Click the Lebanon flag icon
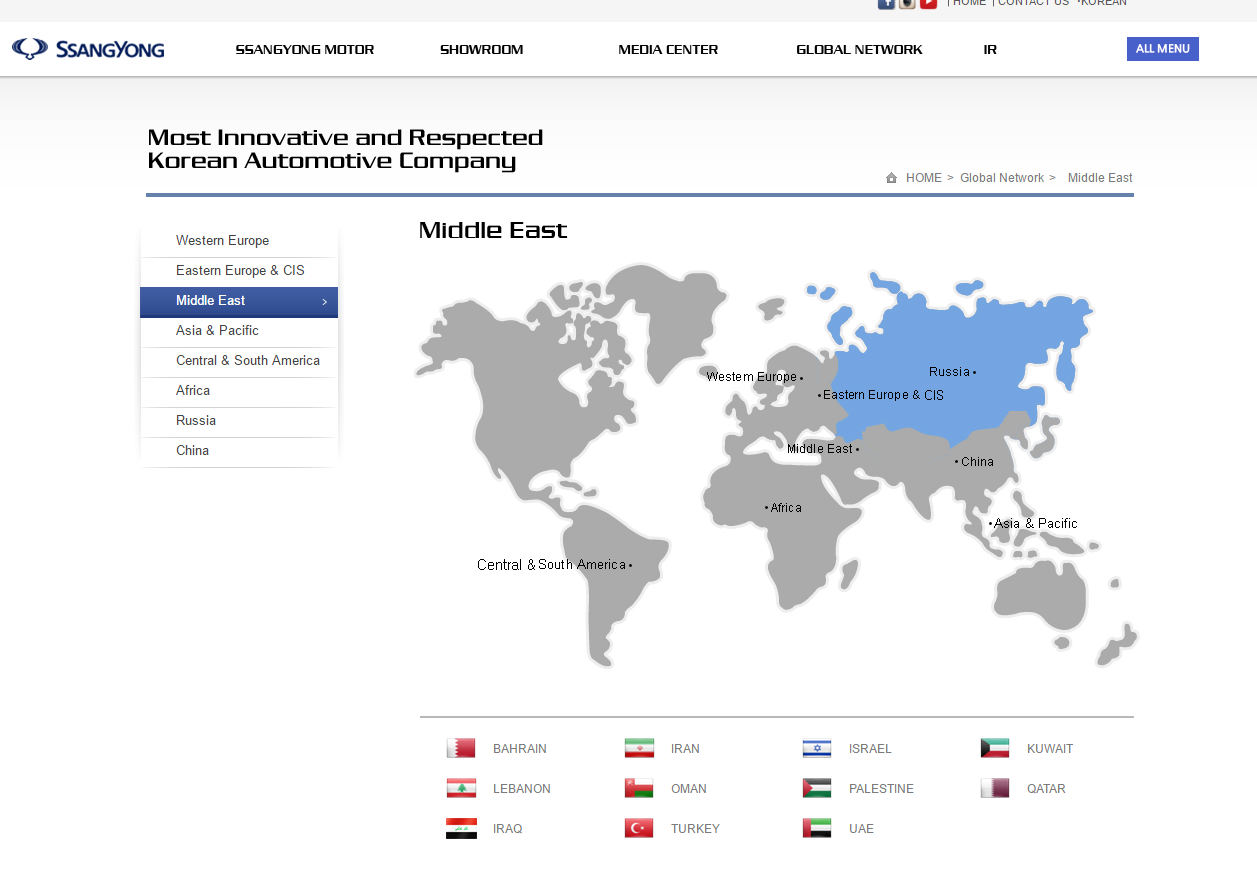Viewport: 1257px width, 882px height. click(461, 788)
